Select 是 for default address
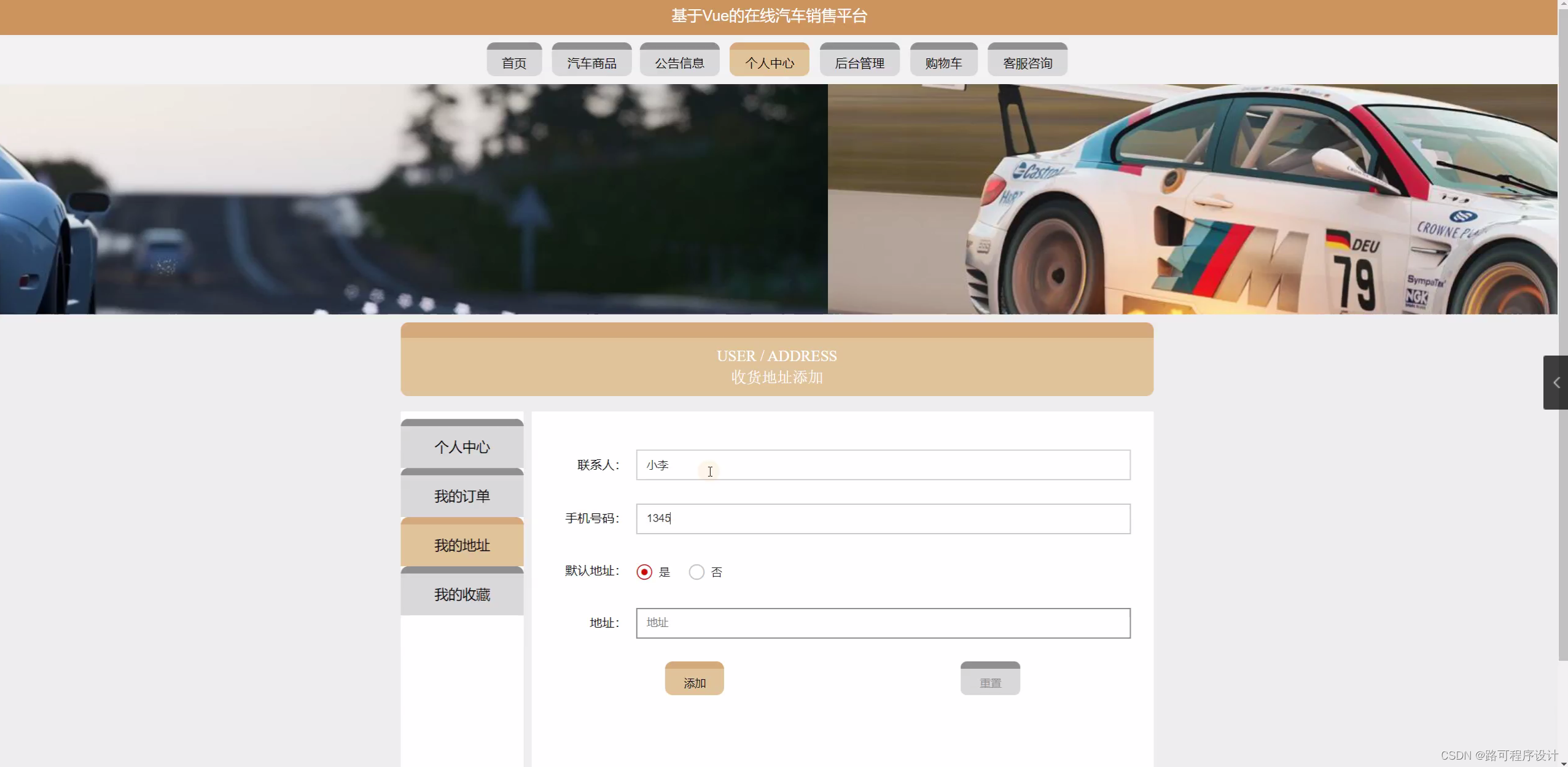The height and width of the screenshot is (767, 1568). (x=644, y=572)
